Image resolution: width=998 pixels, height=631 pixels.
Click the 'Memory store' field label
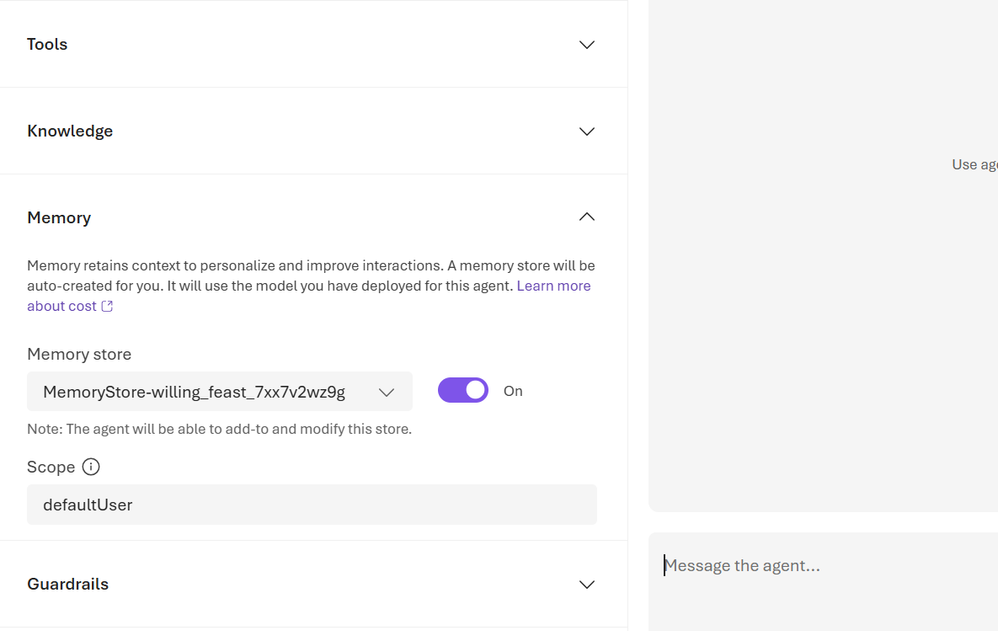pos(79,354)
